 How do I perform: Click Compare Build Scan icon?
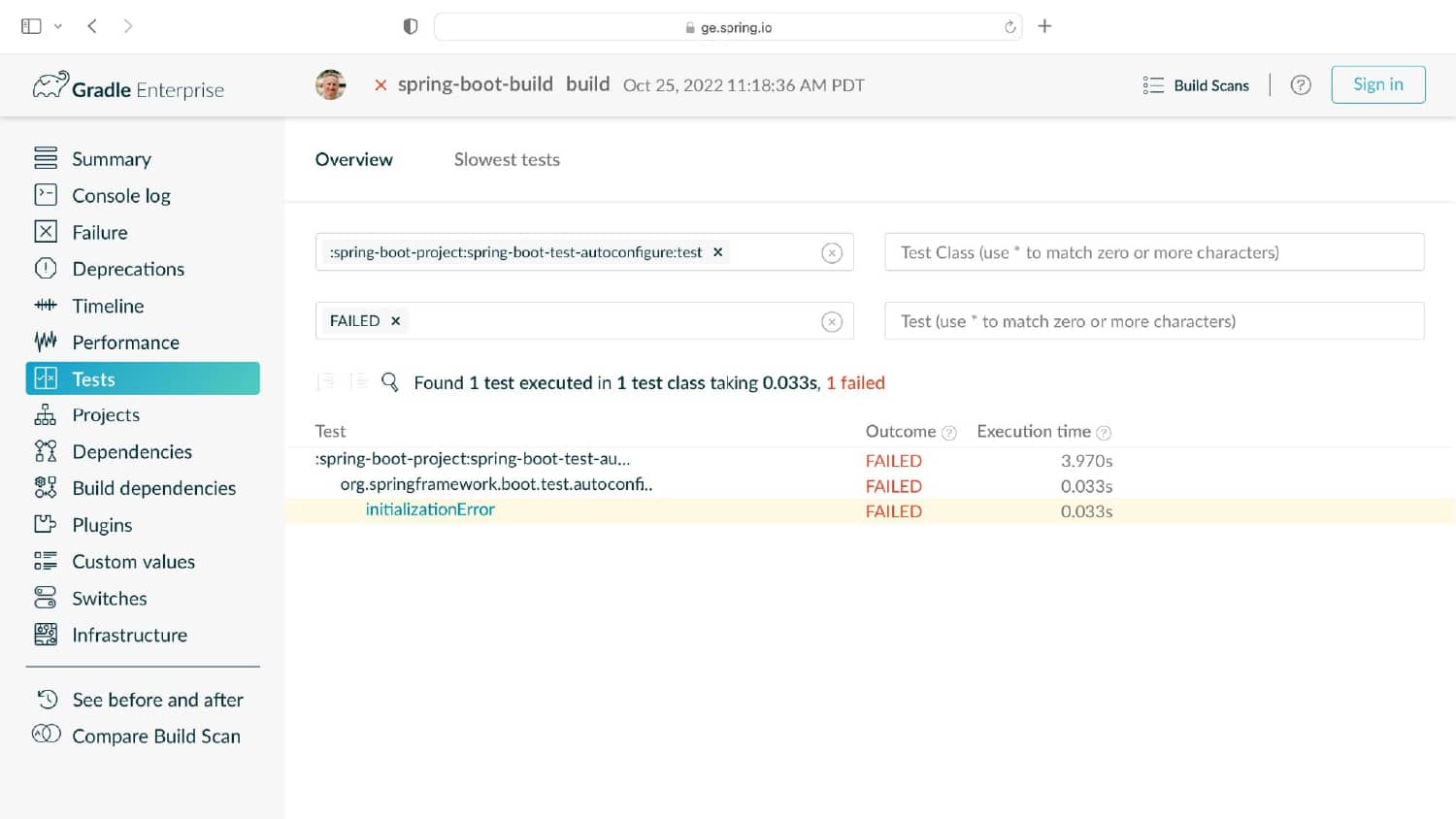pyautogui.click(x=46, y=735)
